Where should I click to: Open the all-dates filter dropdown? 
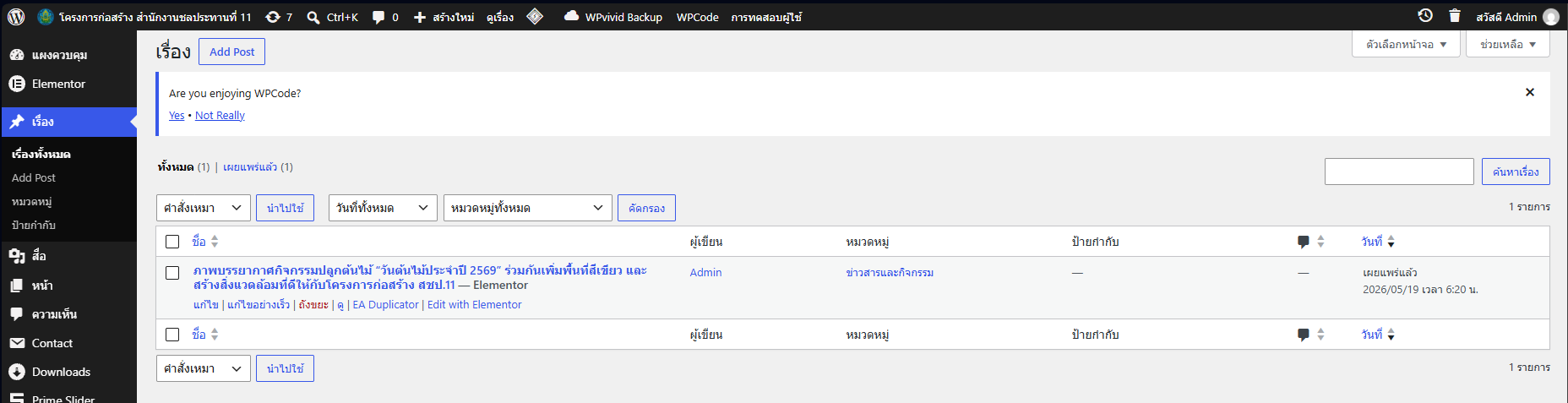[383, 208]
